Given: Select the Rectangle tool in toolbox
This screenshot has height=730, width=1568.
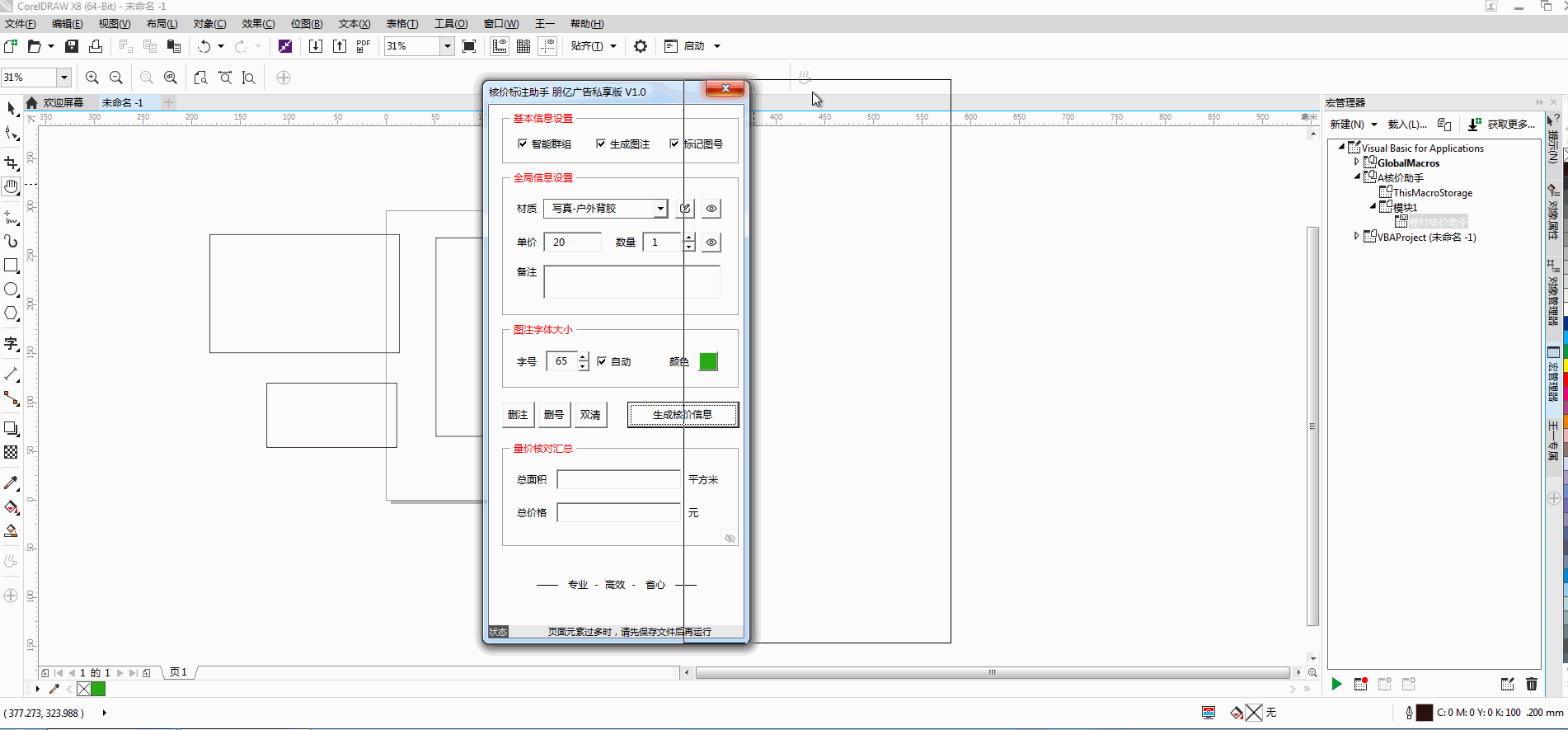Looking at the screenshot, I should [x=11, y=266].
